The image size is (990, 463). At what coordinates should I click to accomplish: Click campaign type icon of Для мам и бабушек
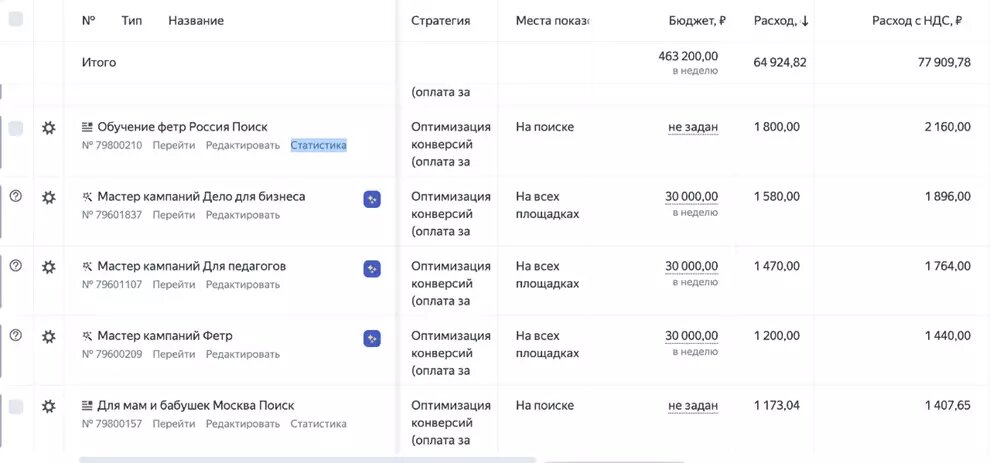point(88,405)
